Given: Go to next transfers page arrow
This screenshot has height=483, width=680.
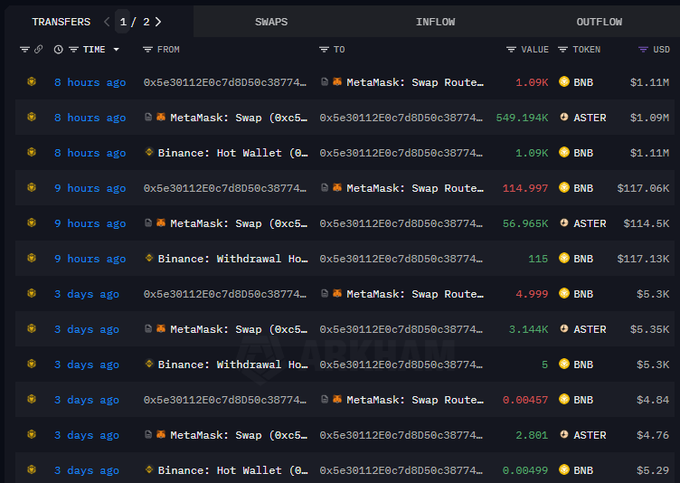Looking at the screenshot, I should [158, 22].
